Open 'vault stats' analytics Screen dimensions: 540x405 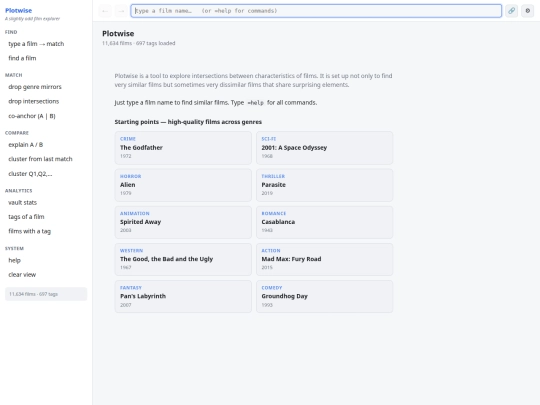click(x=46, y=202)
